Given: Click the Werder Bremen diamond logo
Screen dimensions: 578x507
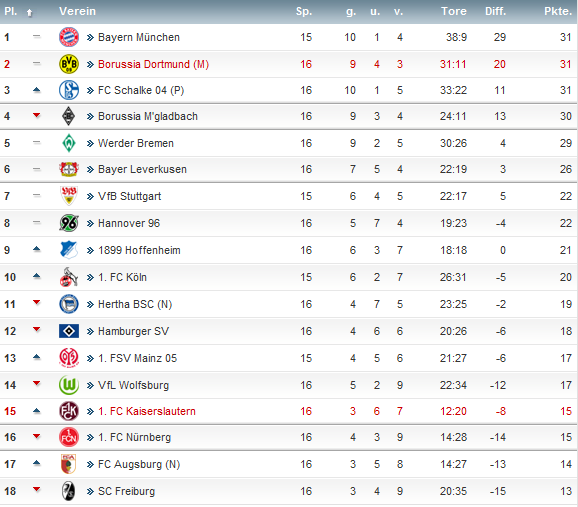Looking at the screenshot, I should point(69,143).
